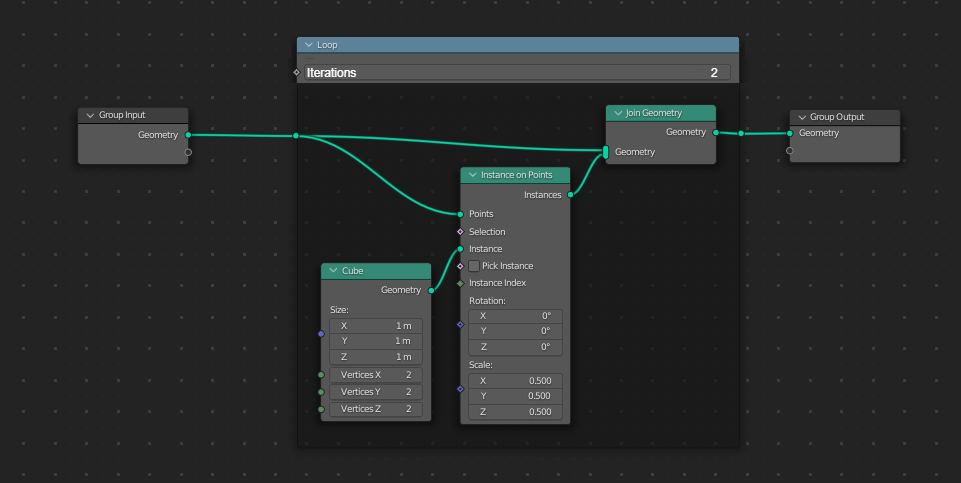The height and width of the screenshot is (483, 961).
Task: Select the Group Output node title
Action: [837, 117]
